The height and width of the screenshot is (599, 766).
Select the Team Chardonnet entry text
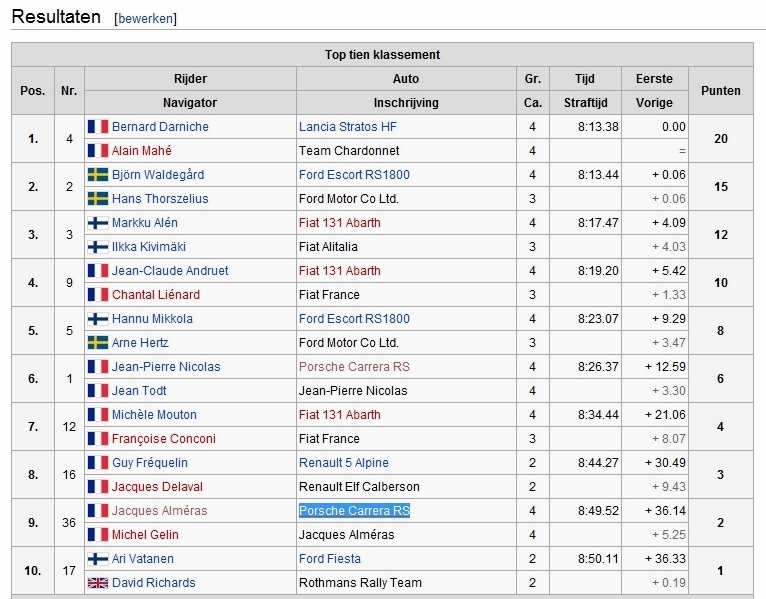[349, 150]
